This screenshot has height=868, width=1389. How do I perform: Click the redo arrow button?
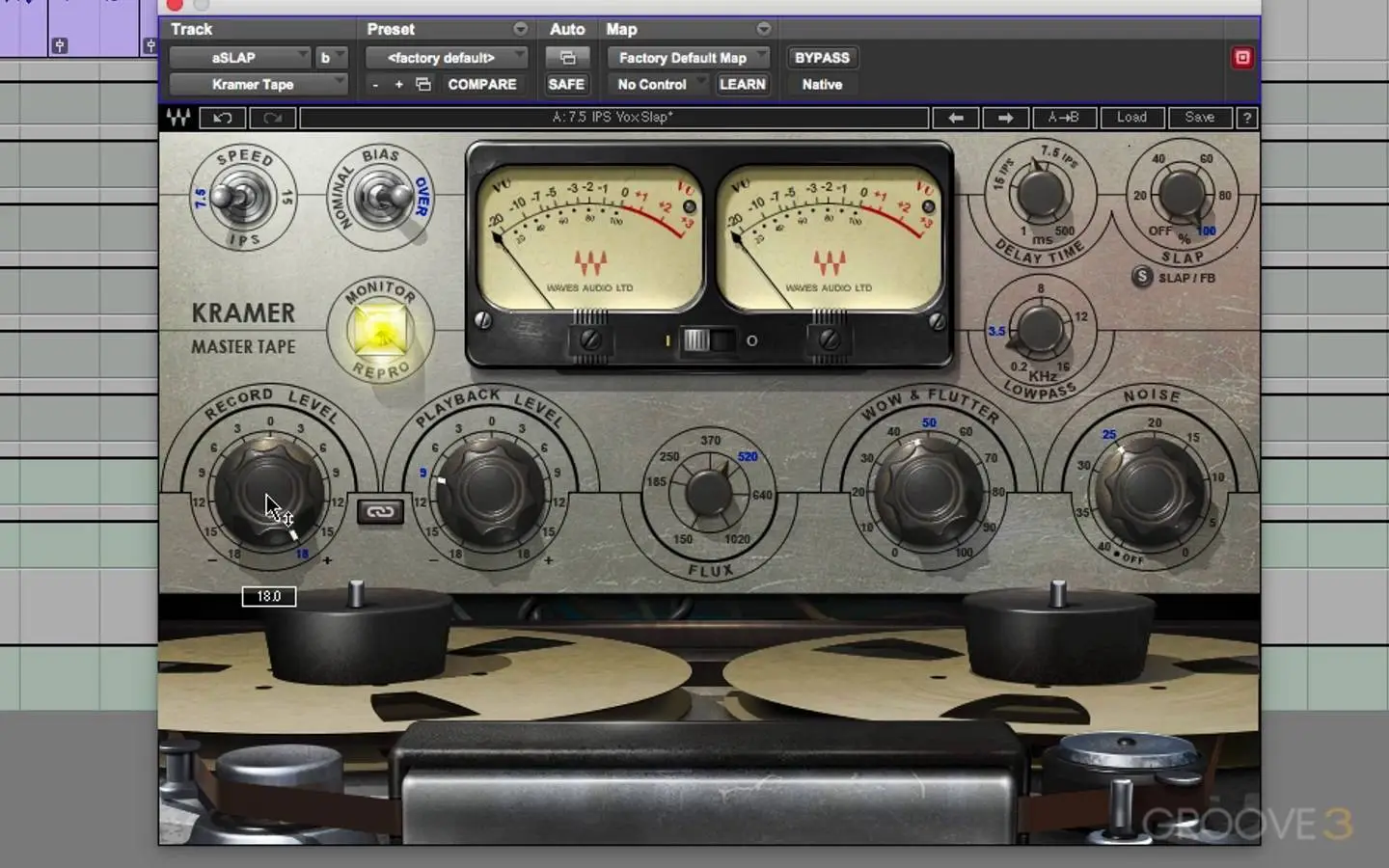pyautogui.click(x=273, y=118)
